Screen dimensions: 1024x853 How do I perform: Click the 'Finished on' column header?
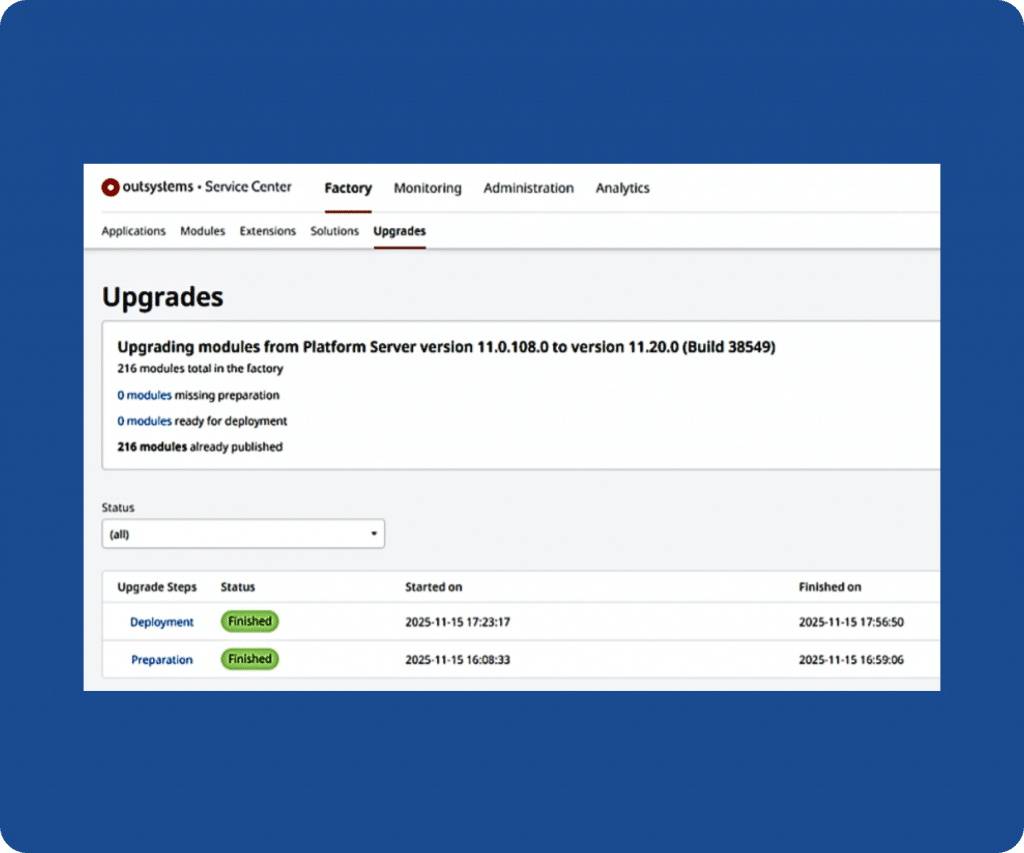point(830,587)
